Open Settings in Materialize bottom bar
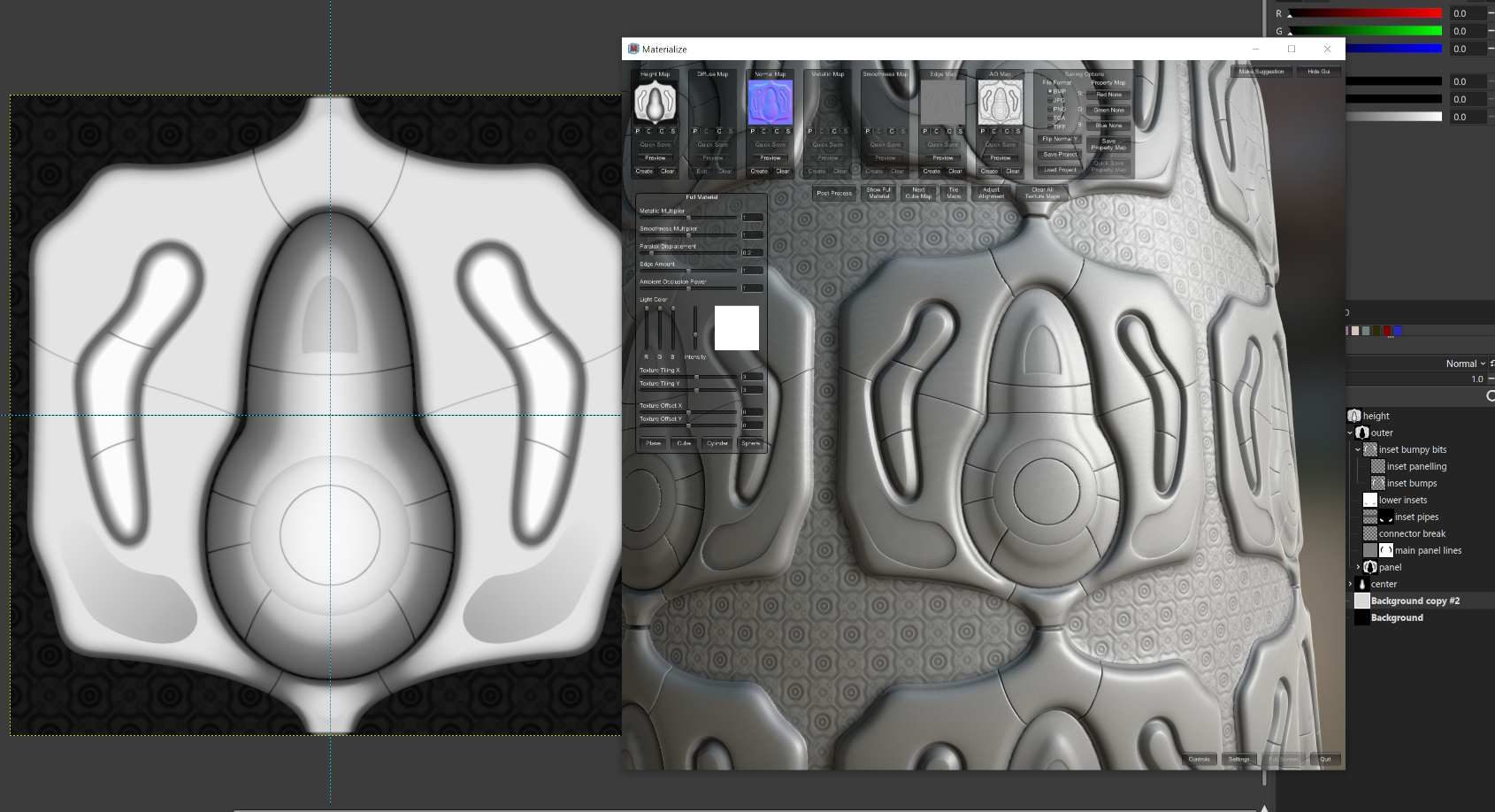1495x812 pixels. 1239,759
